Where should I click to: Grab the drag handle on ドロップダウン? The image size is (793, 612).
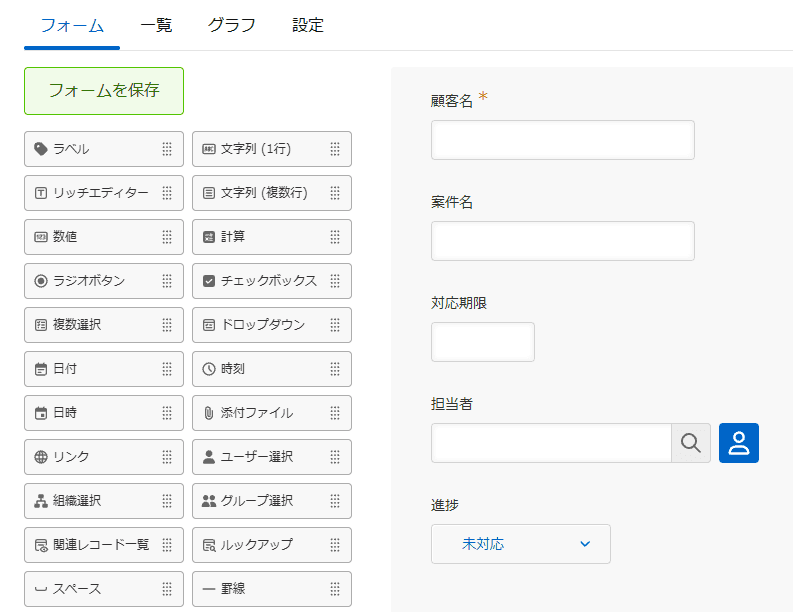pyautogui.click(x=335, y=325)
